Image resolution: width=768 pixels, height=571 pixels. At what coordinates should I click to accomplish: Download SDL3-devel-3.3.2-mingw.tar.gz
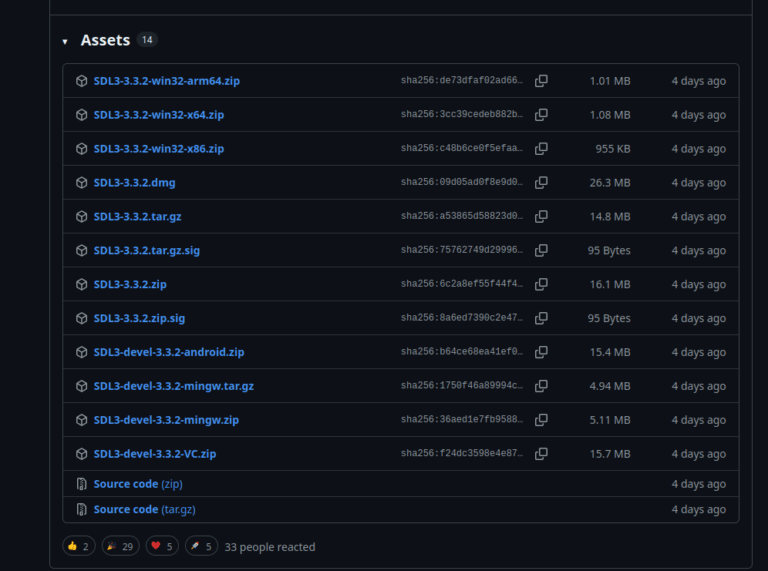173,386
